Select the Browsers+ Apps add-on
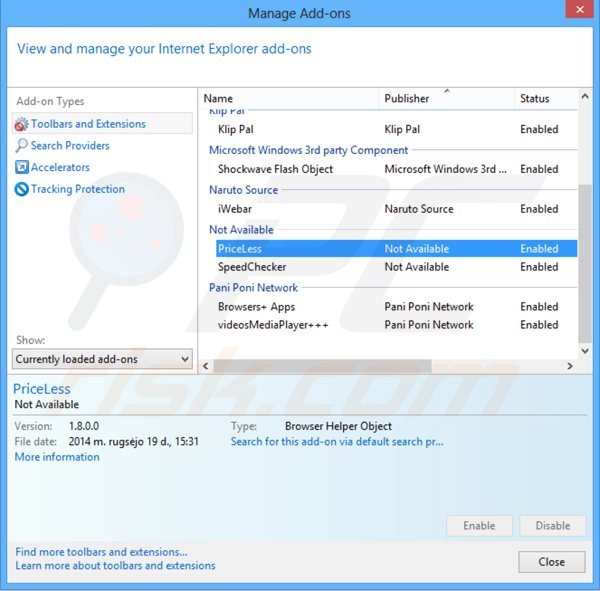Image resolution: width=600 pixels, height=591 pixels. pos(256,307)
